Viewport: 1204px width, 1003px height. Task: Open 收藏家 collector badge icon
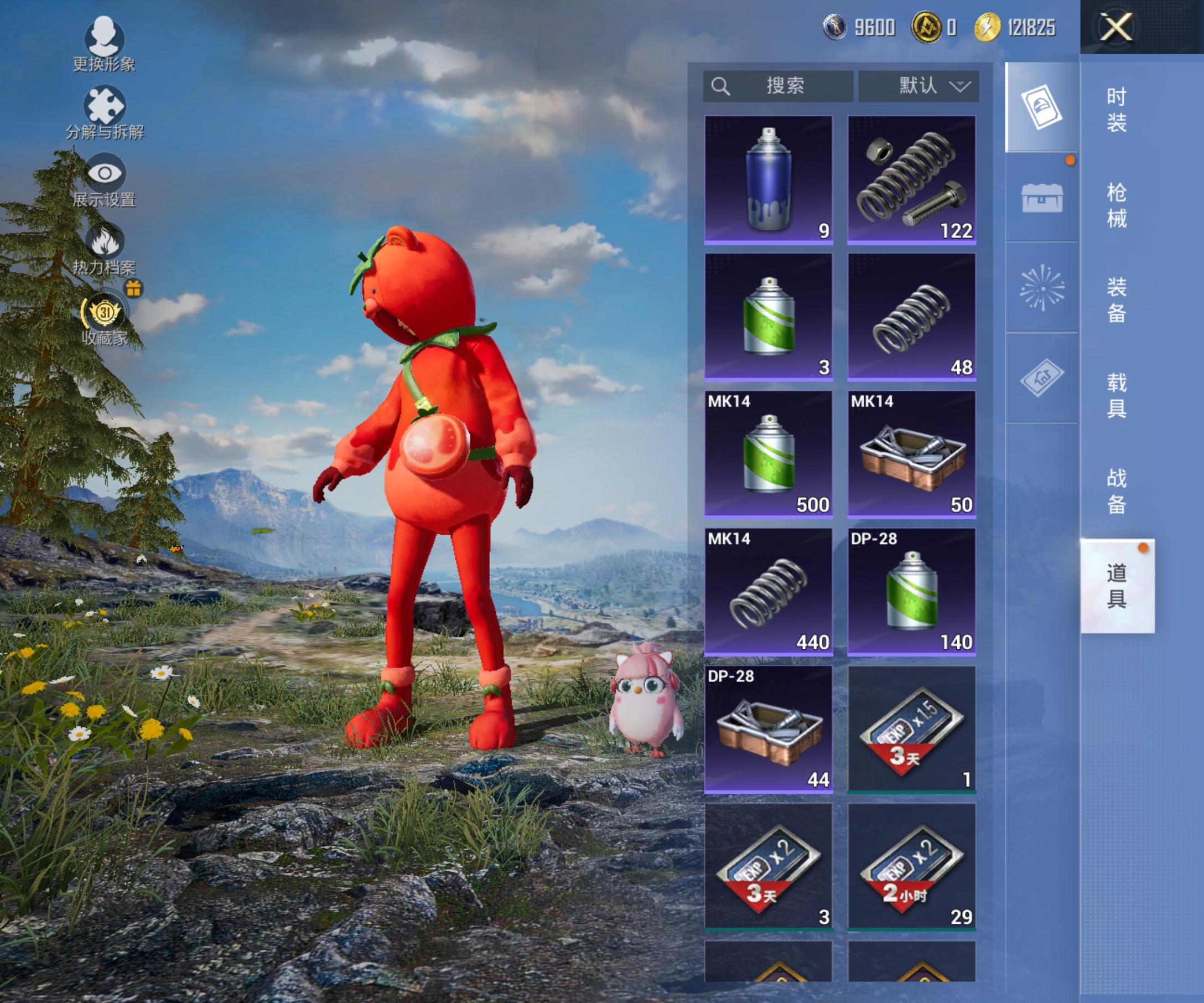pyautogui.click(x=105, y=313)
